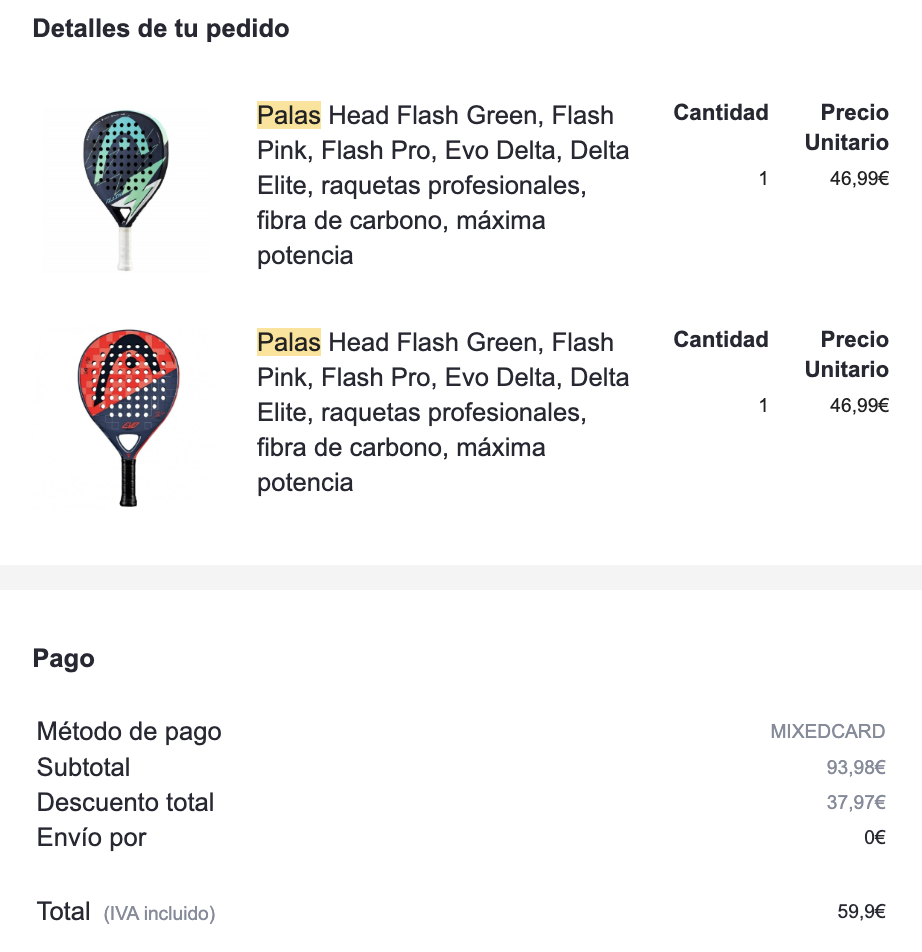
Task: Click the highlighted 'Palas' word in second product
Action: coord(289,343)
